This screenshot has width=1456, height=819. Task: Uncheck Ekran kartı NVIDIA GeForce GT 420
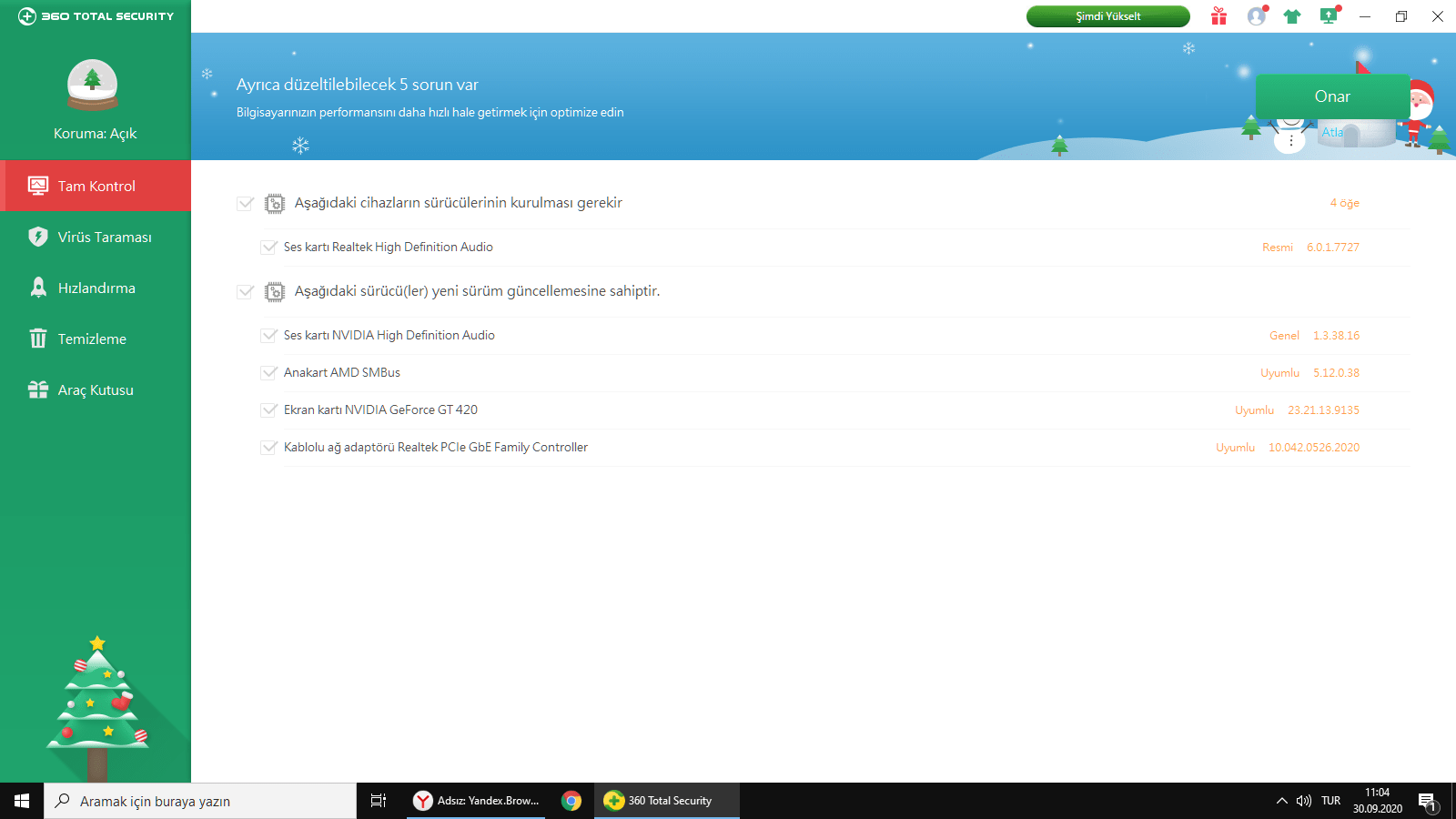pyautogui.click(x=268, y=409)
